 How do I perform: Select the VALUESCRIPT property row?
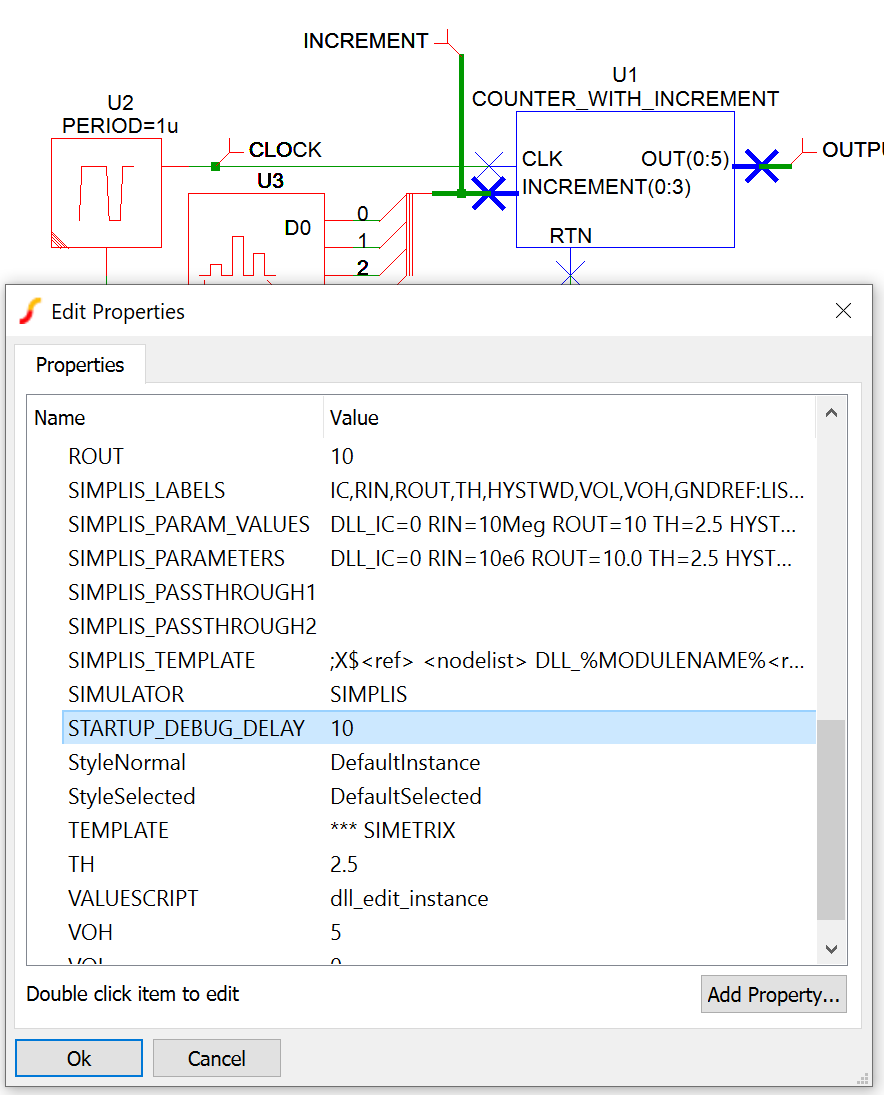click(133, 898)
